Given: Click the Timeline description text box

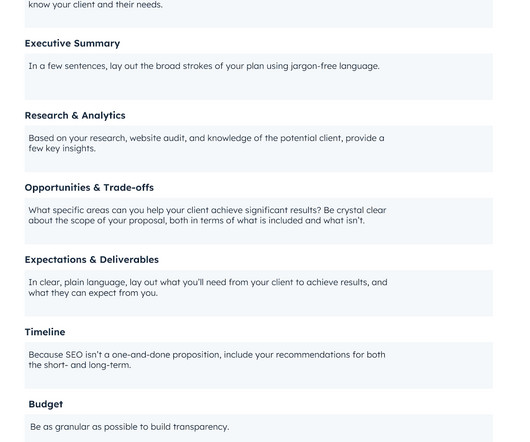Looking at the screenshot, I should [x=259, y=365].
